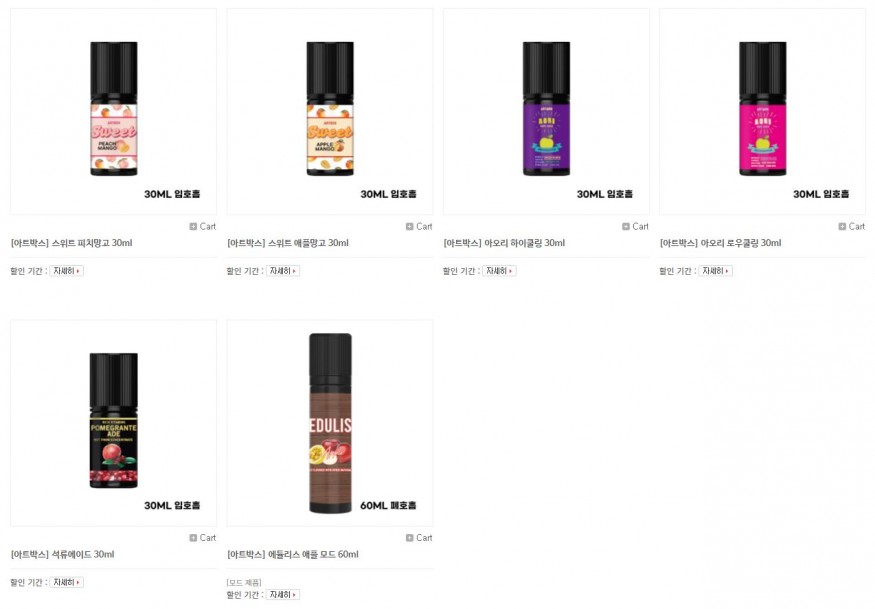Click Cart icon for pink Aori bottle
The height and width of the screenshot is (609, 875).
[x=852, y=227]
